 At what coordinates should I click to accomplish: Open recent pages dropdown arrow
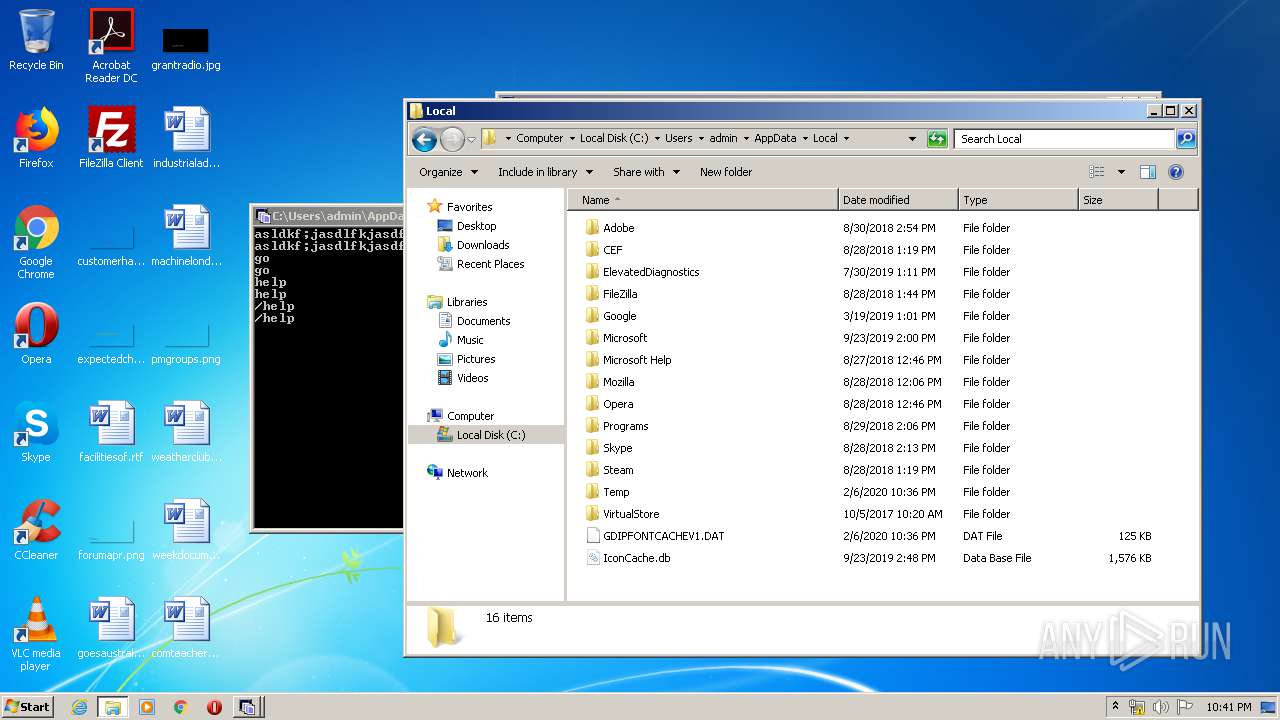tap(471, 140)
